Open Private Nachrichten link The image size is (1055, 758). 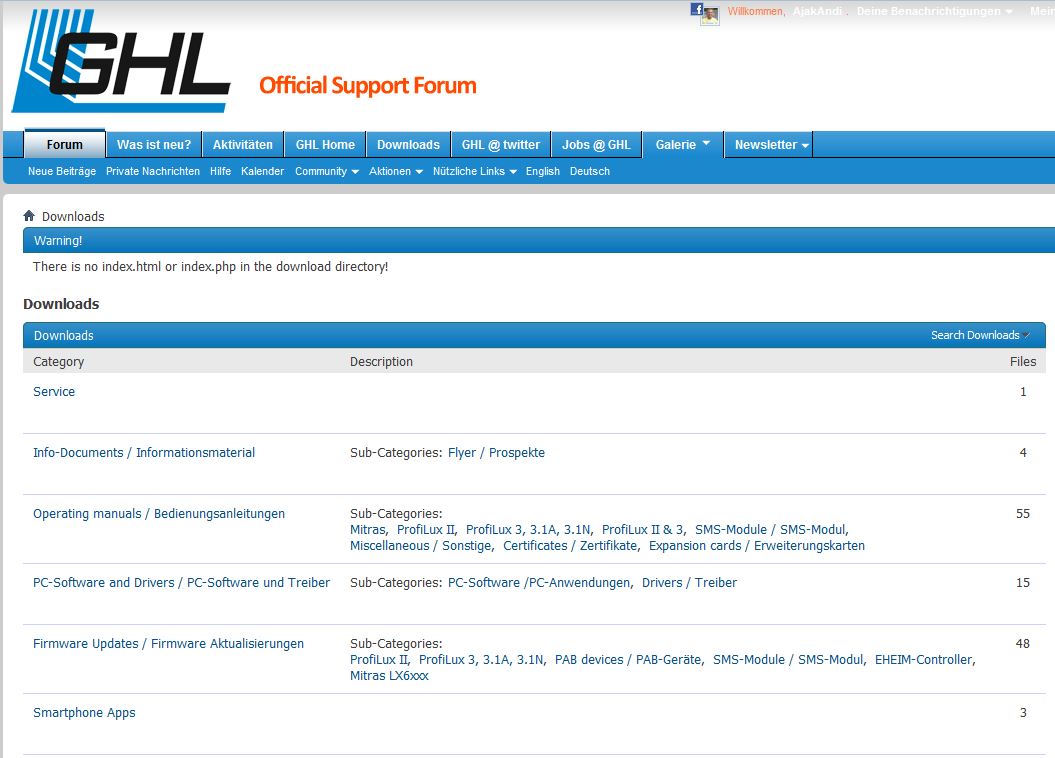[x=153, y=171]
